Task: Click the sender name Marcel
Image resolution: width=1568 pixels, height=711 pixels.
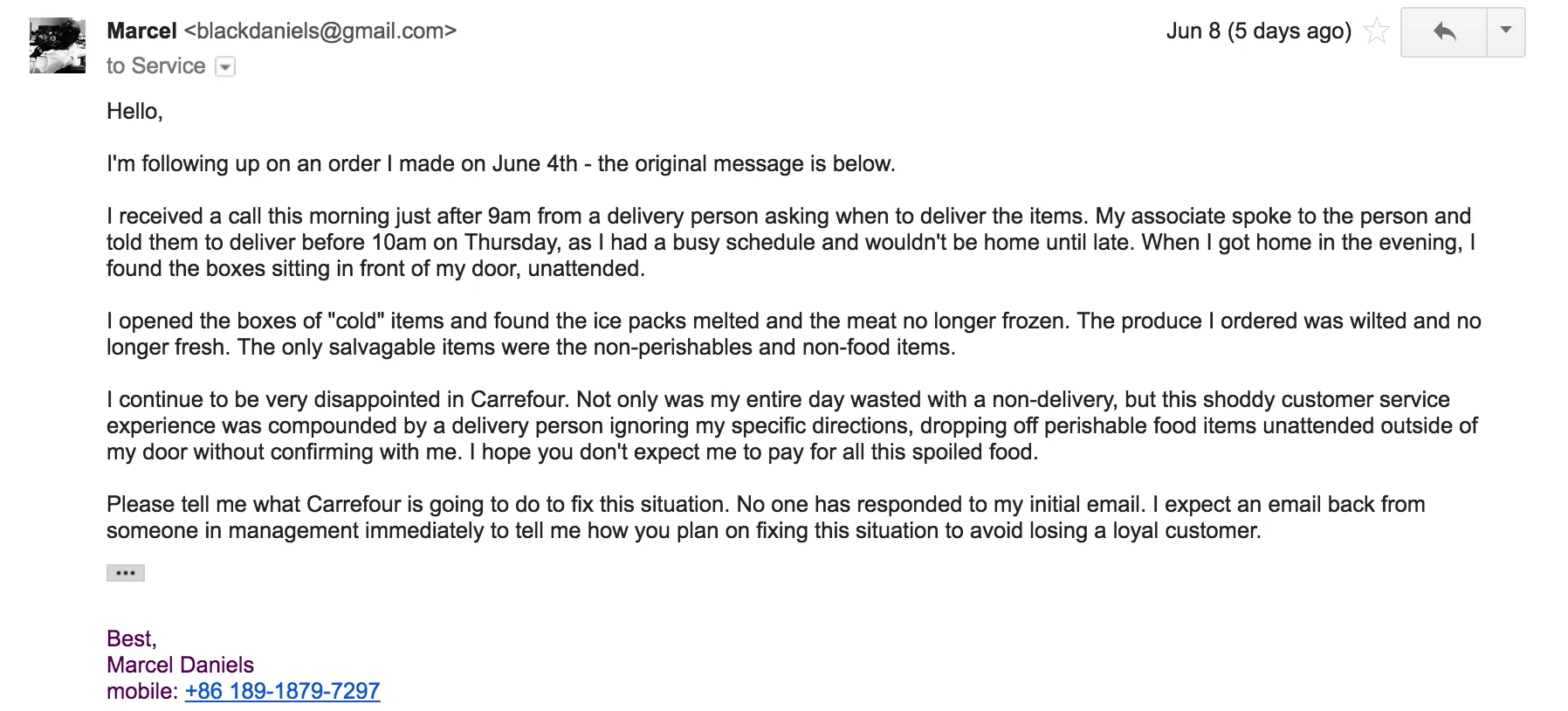Action: coord(141,31)
